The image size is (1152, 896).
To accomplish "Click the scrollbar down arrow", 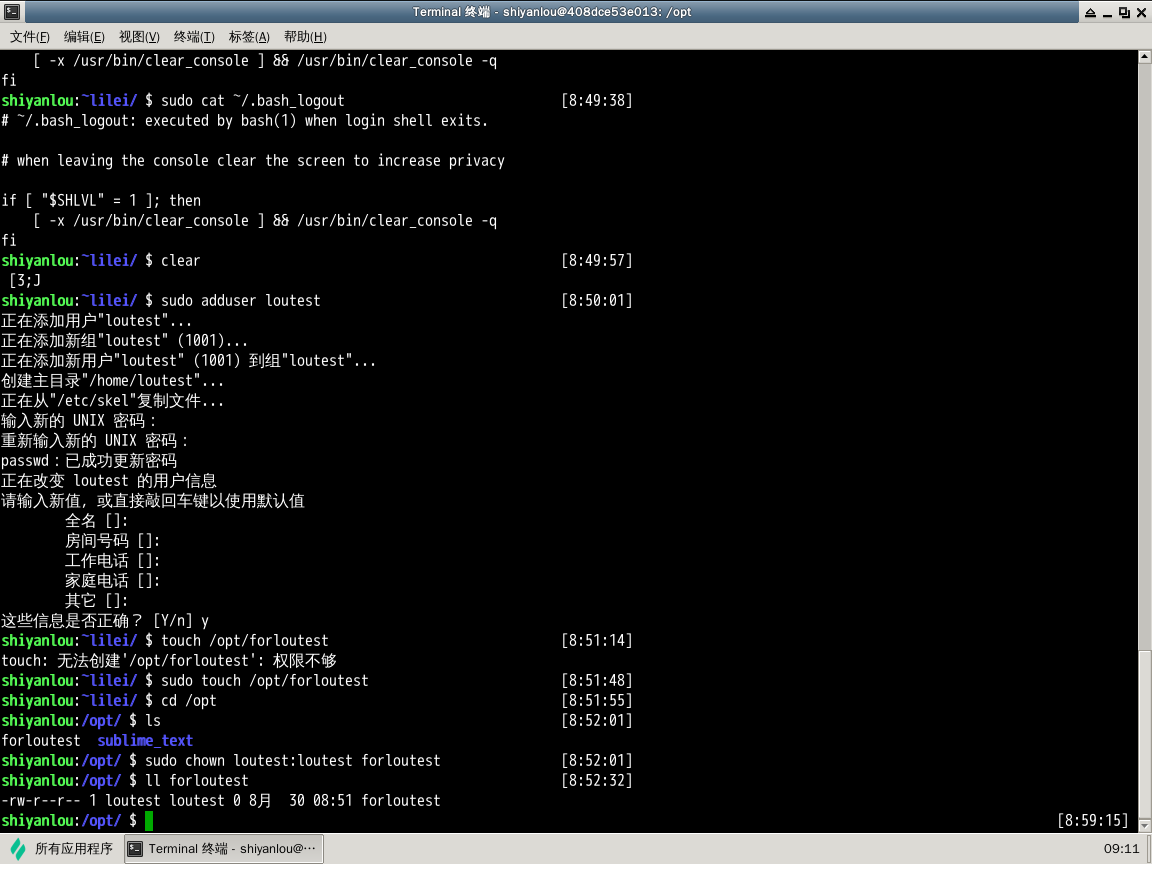I will [1145, 826].
